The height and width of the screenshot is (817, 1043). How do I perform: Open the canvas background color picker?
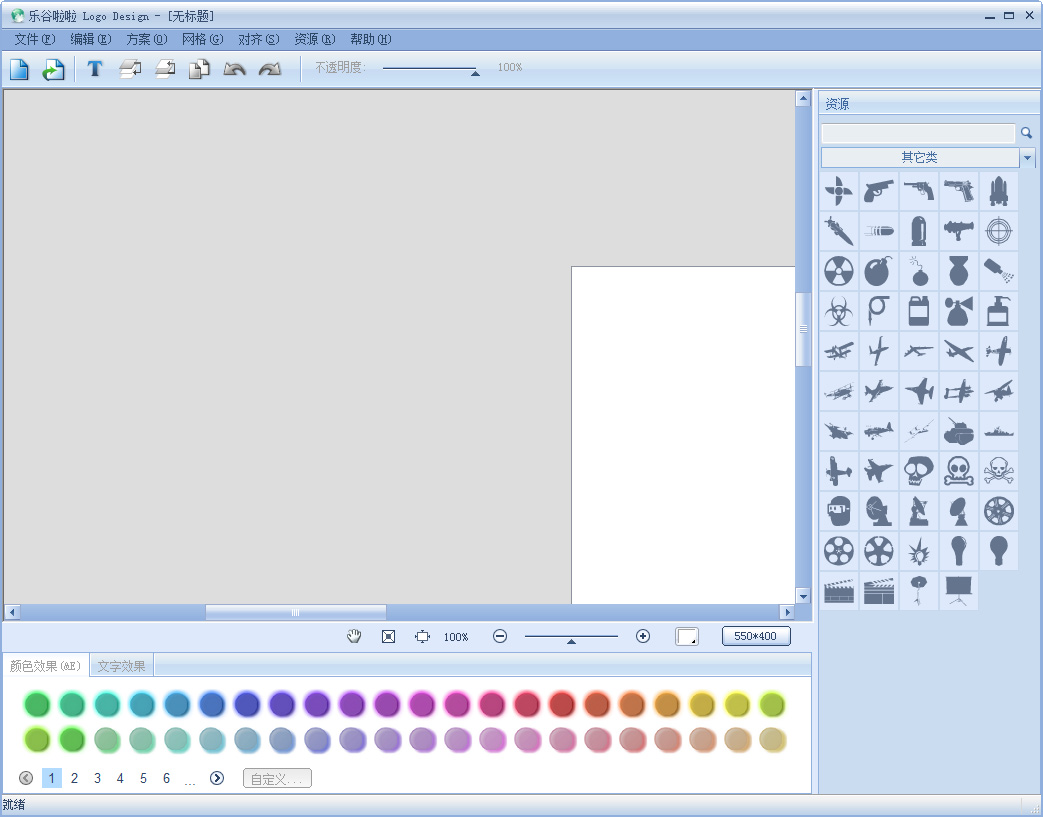(686, 637)
